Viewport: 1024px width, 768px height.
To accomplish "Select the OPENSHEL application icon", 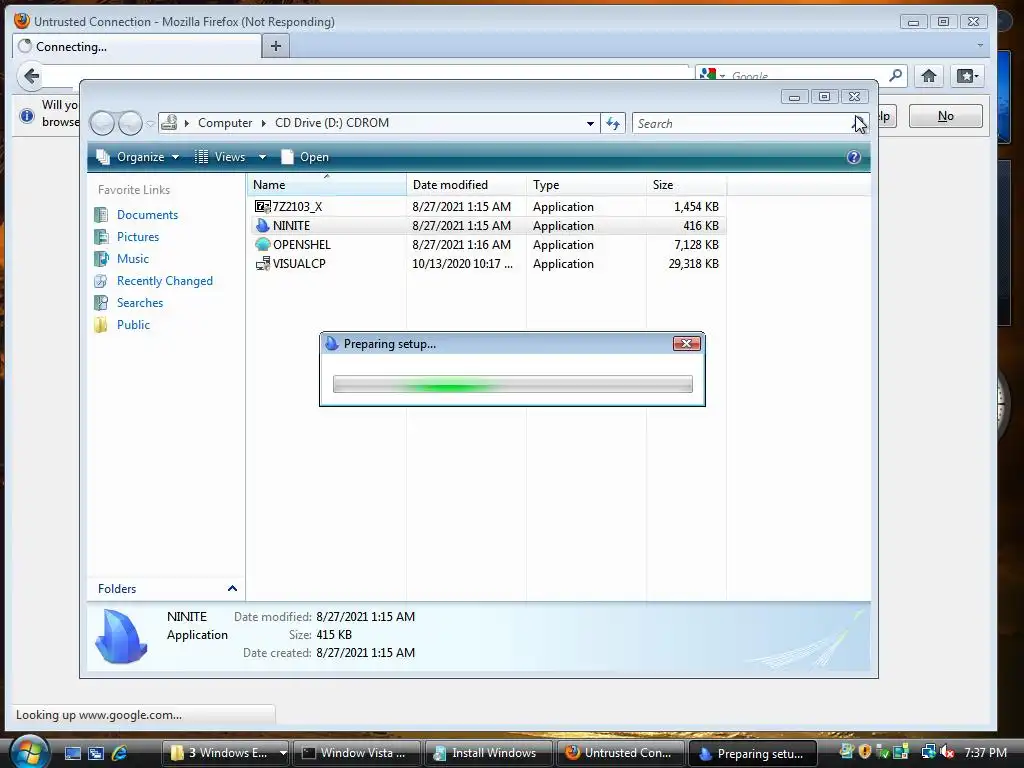I will 262,244.
